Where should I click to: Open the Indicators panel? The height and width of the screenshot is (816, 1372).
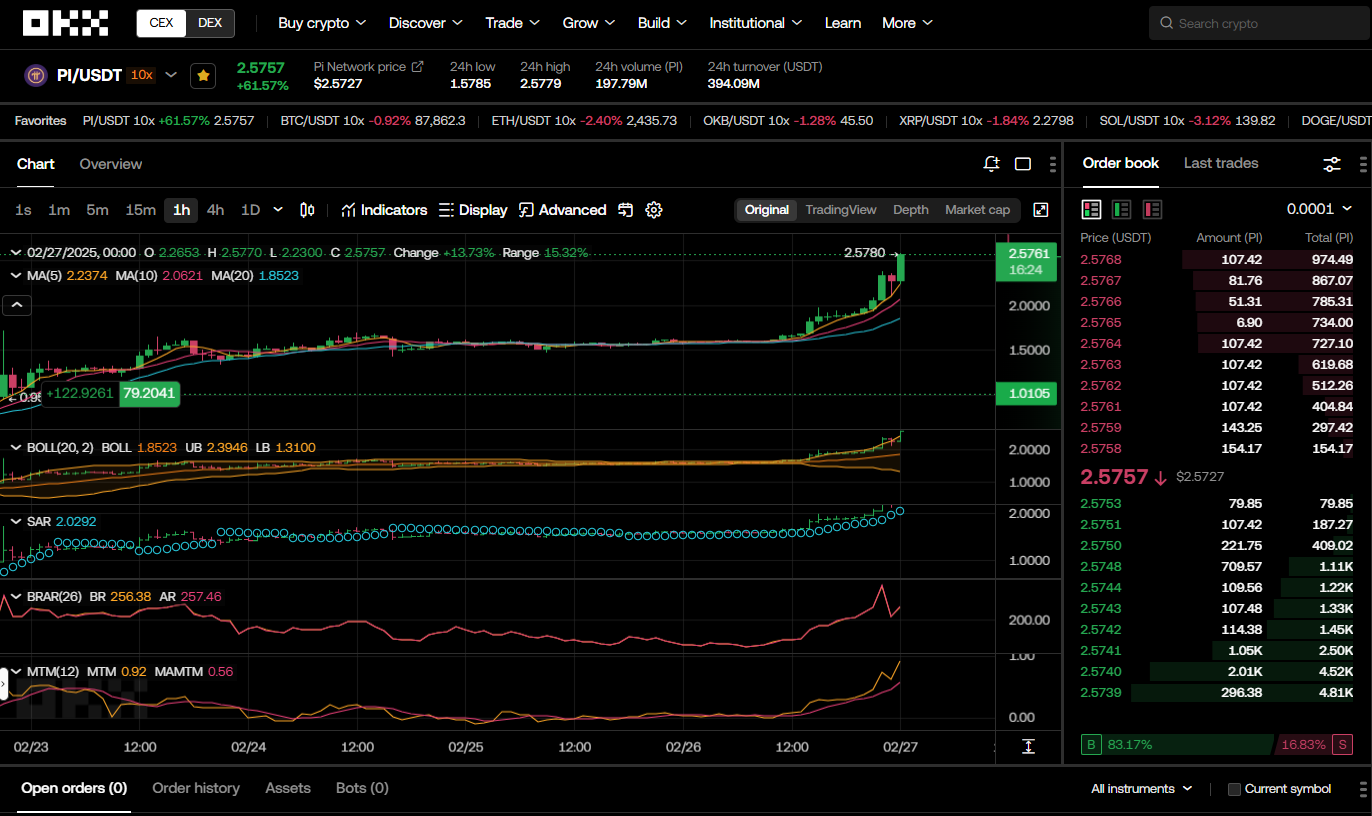click(x=384, y=210)
